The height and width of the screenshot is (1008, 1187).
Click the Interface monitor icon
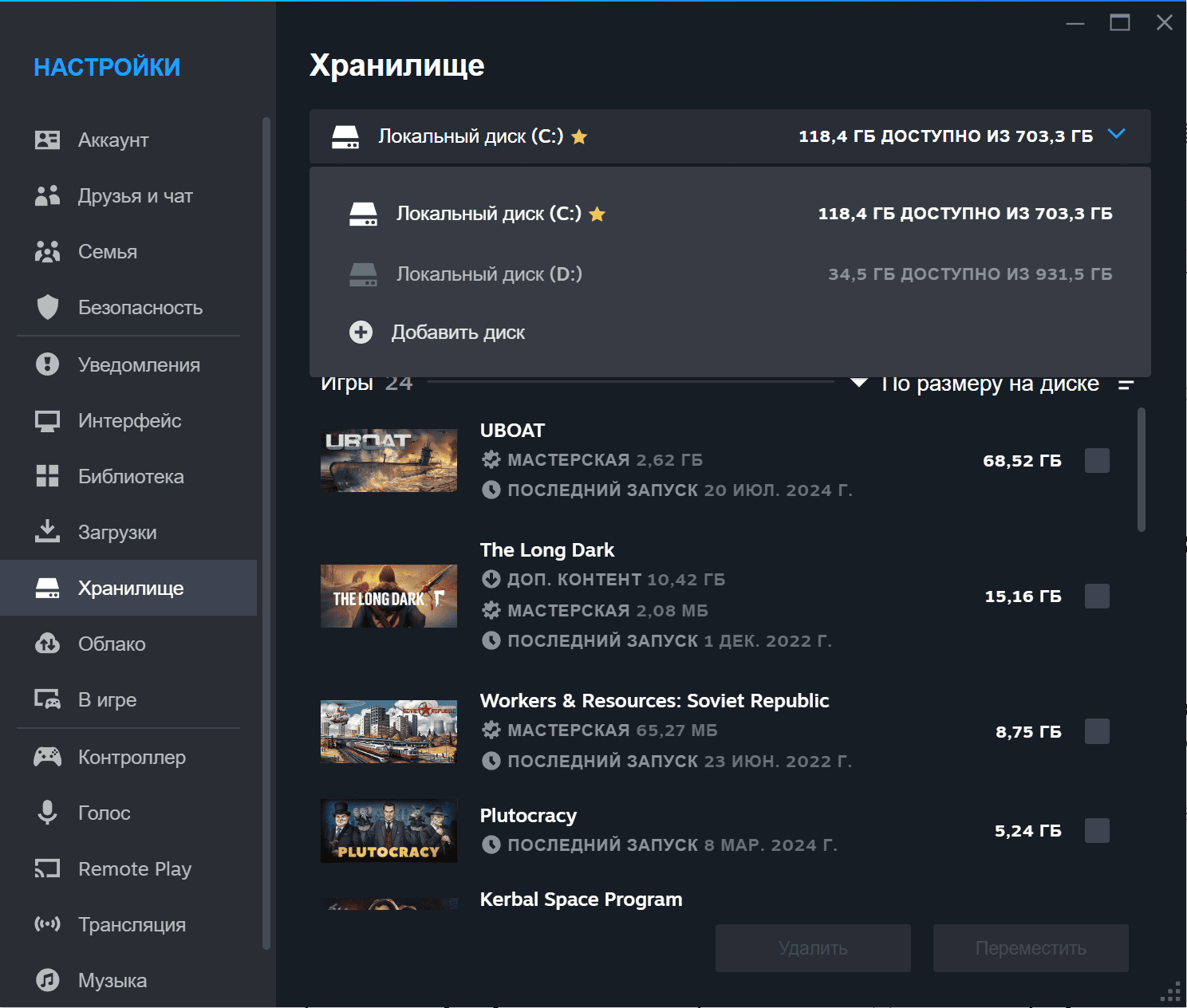tap(47, 421)
